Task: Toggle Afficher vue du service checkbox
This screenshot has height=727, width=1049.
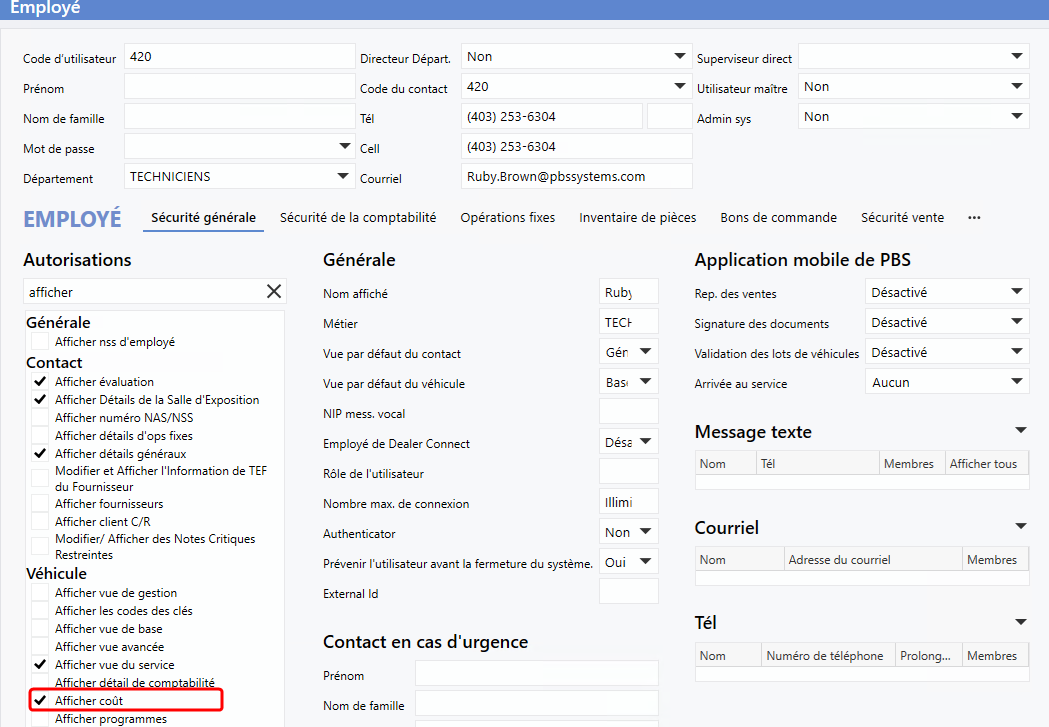Action: click(x=40, y=665)
